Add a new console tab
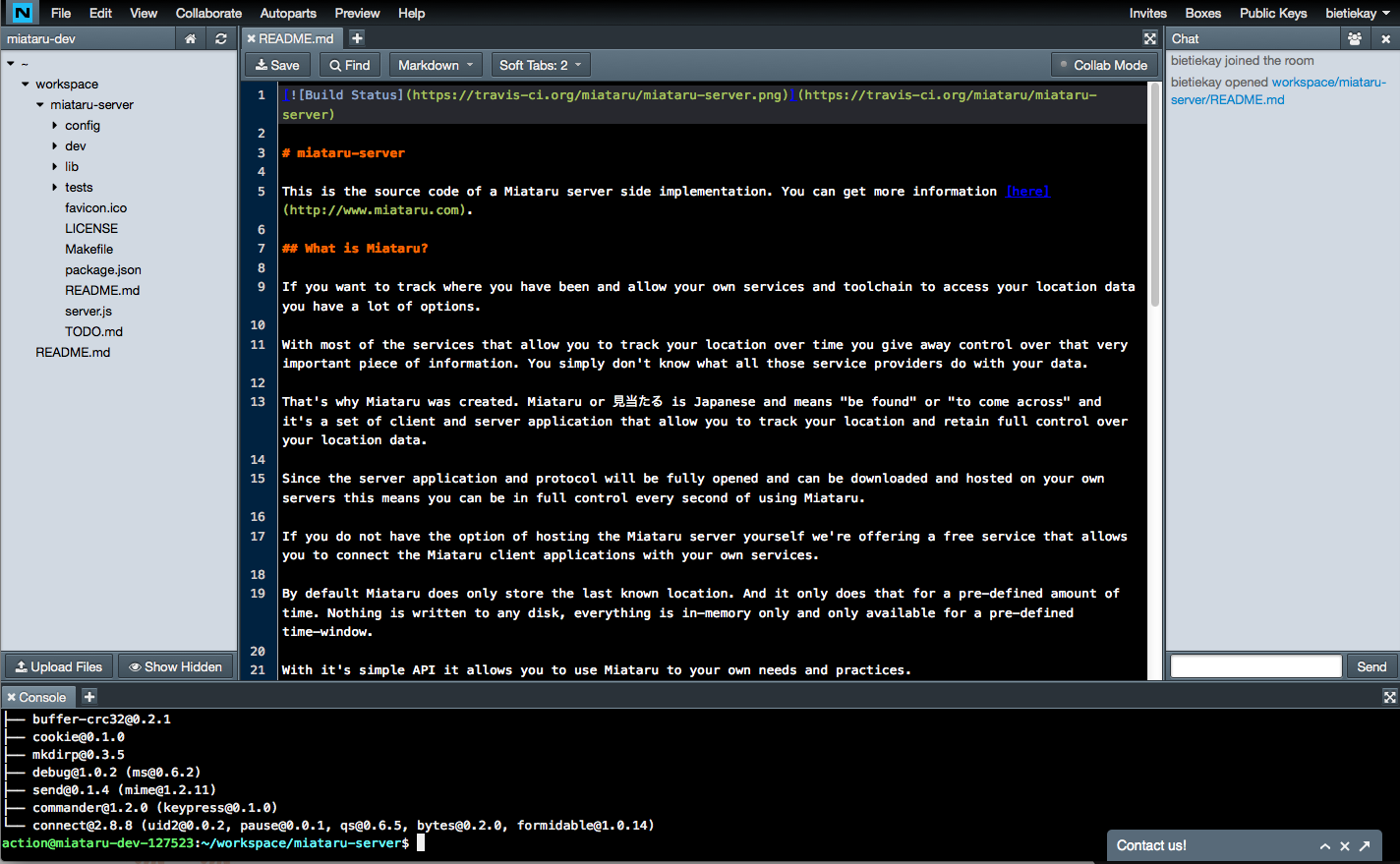The image size is (1400, 864). point(89,697)
